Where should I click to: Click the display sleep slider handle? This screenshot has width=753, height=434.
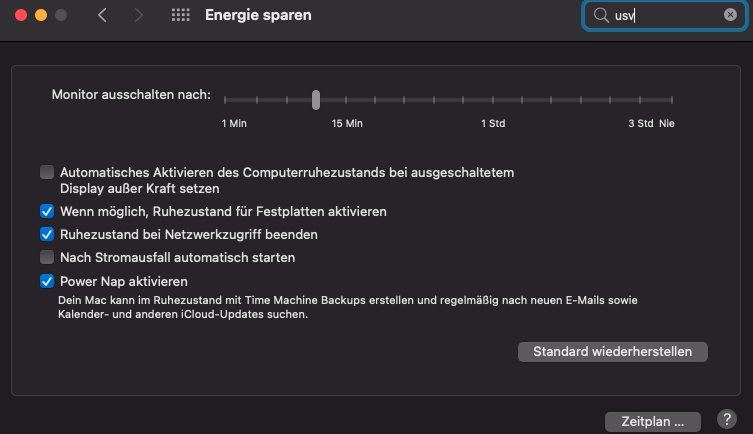pos(316,99)
